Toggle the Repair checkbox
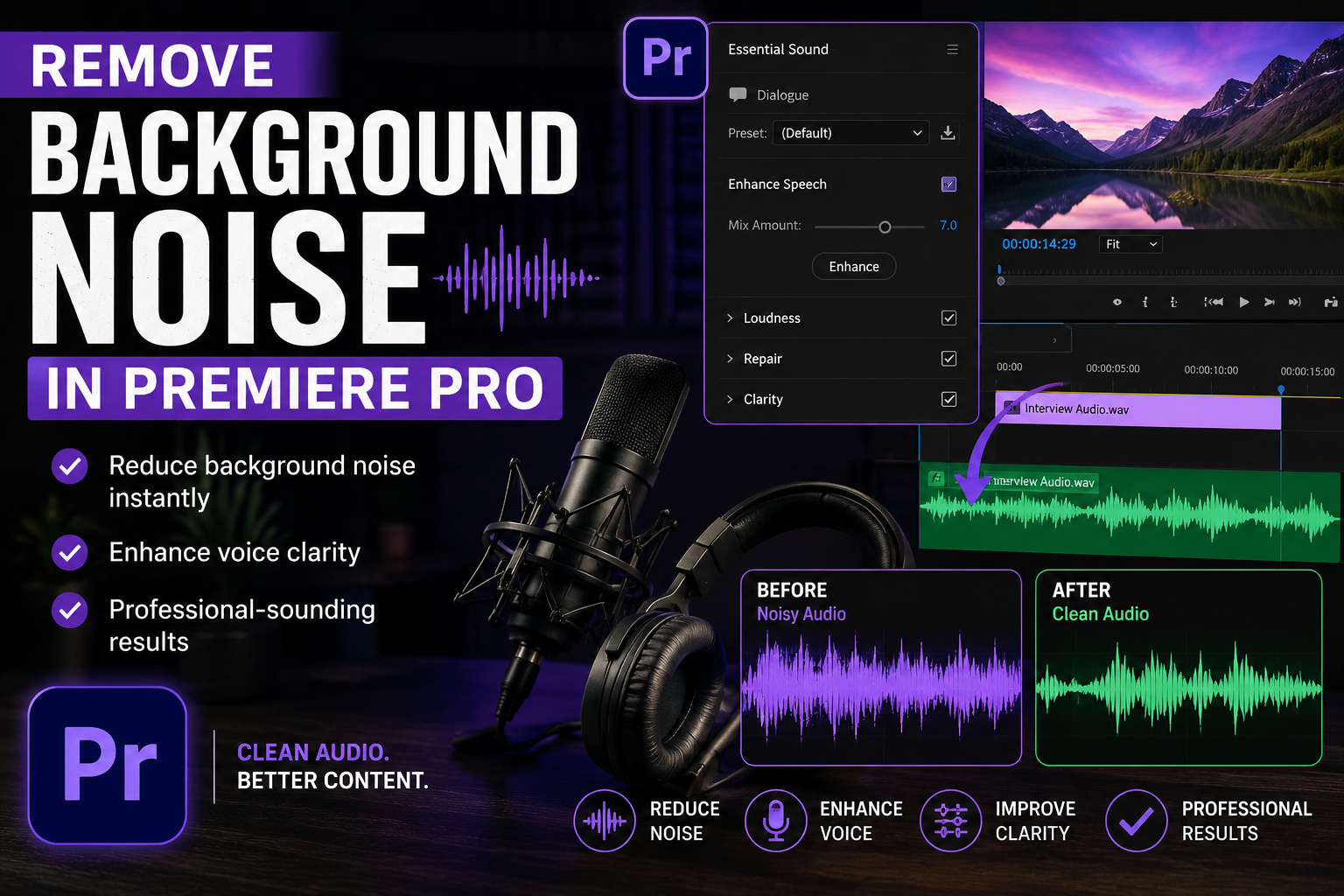 [x=948, y=359]
